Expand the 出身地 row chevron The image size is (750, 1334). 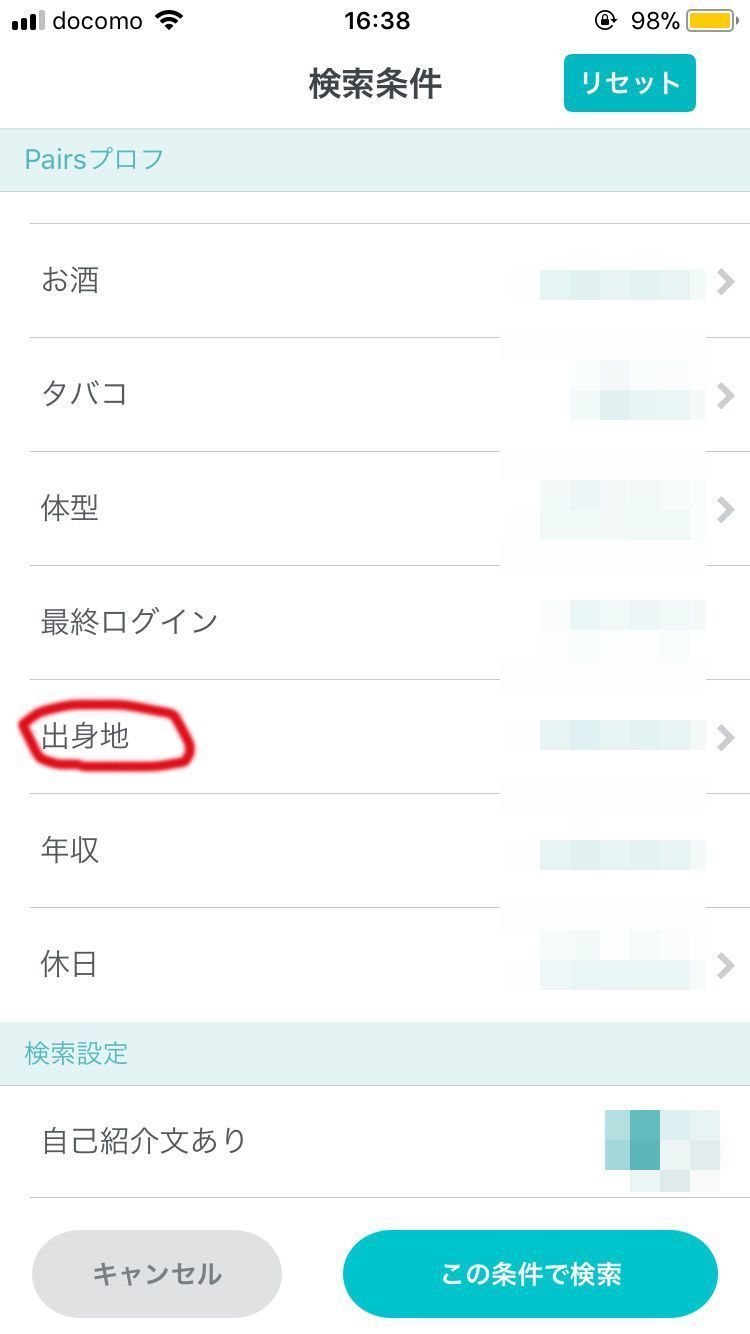coord(726,737)
